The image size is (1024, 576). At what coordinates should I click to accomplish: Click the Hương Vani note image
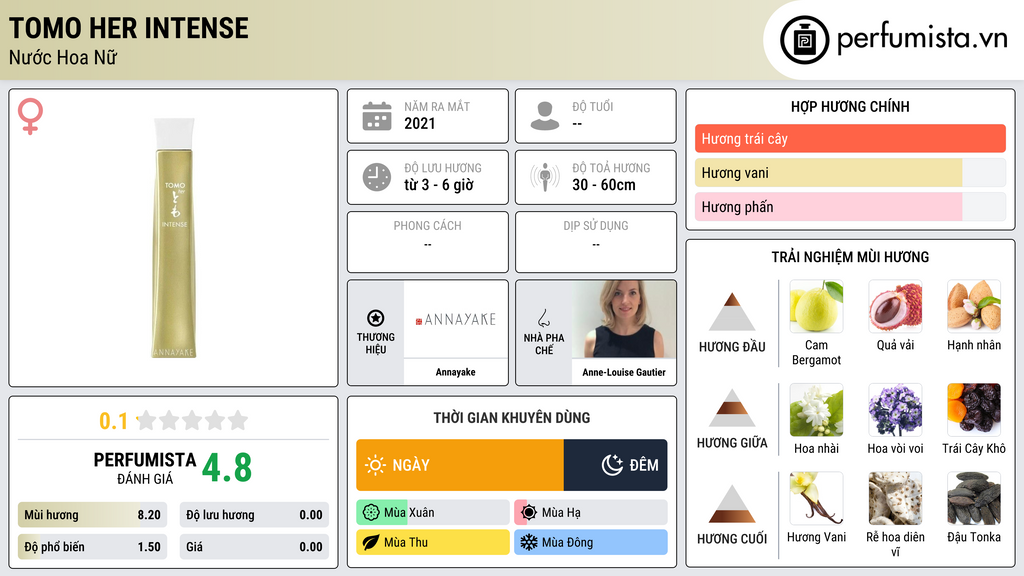click(816, 498)
